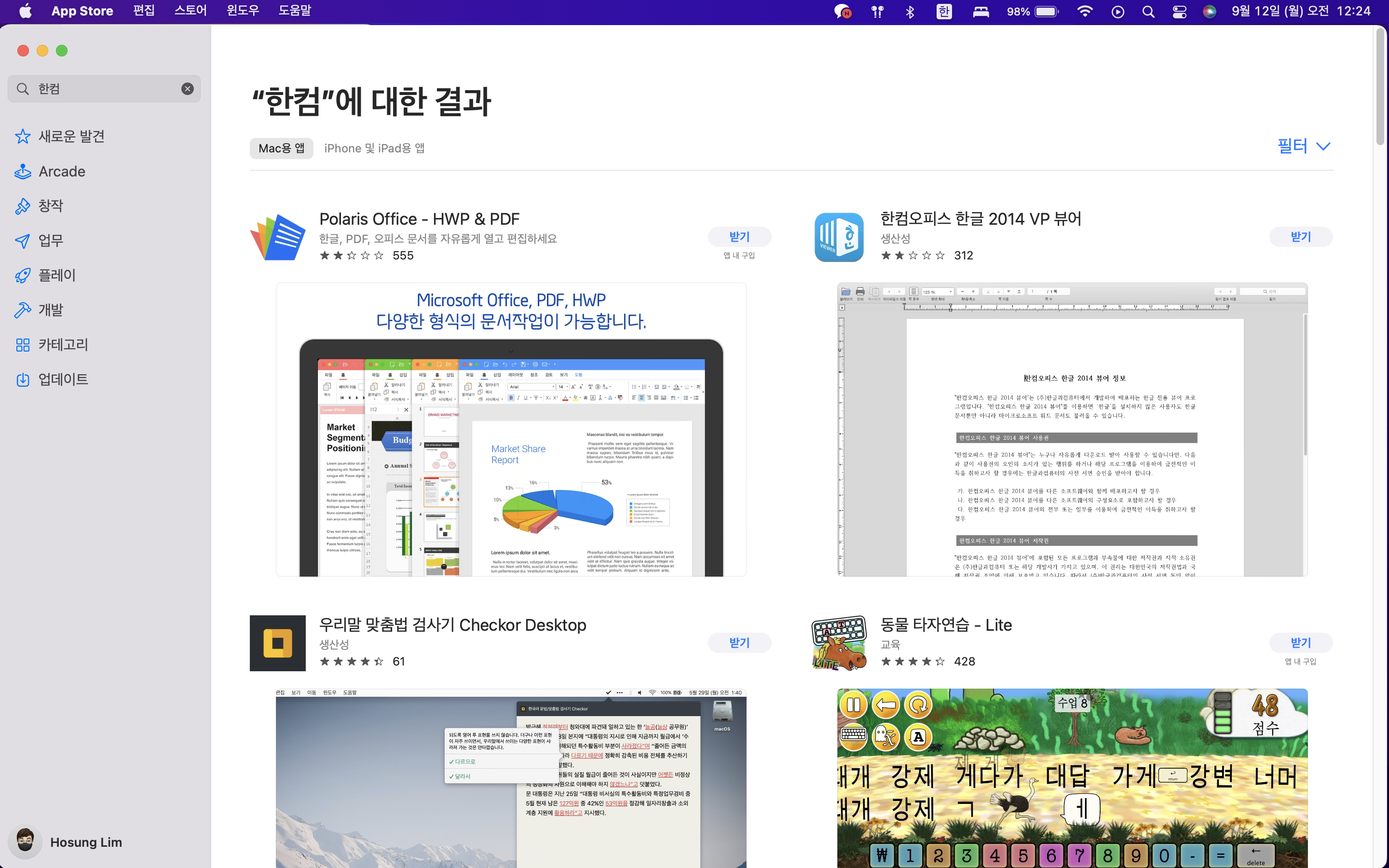Open the Polaris Office - HWP & PDF title link

pyautogui.click(x=419, y=219)
